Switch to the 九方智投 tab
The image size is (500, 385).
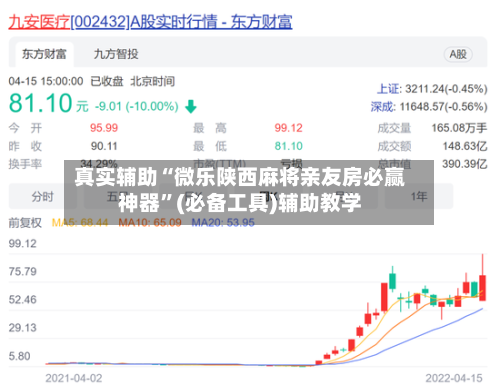pyautogui.click(x=116, y=54)
